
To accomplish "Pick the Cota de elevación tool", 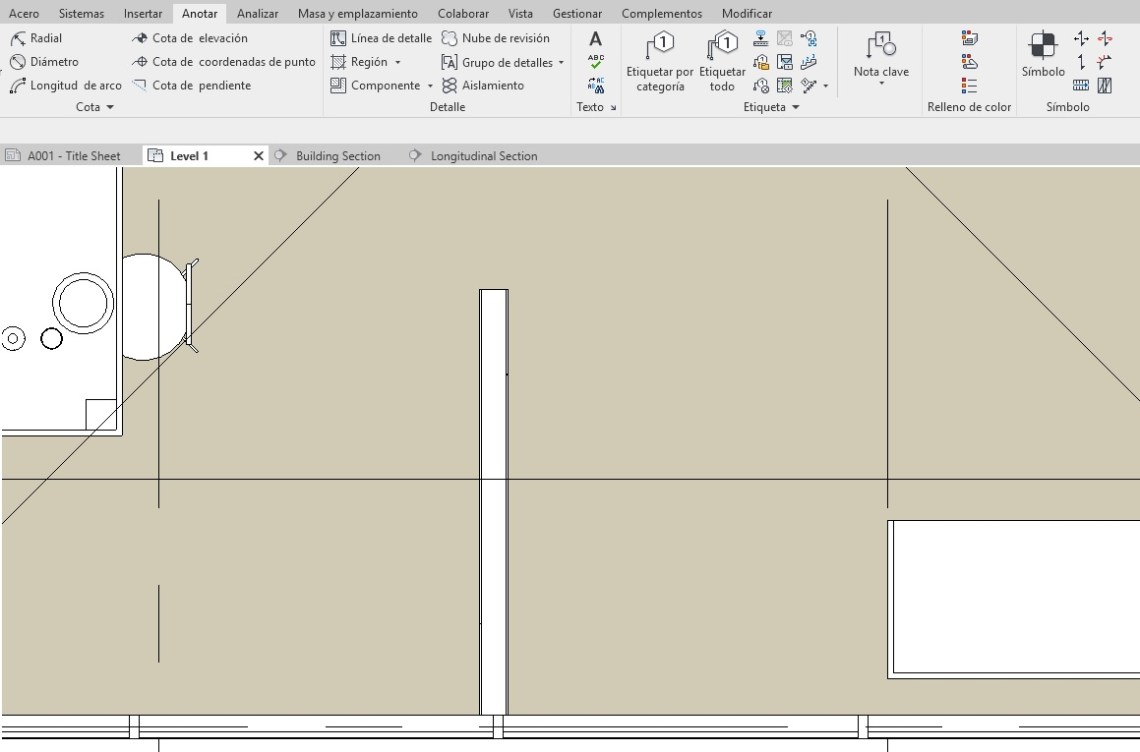I will coord(190,39).
